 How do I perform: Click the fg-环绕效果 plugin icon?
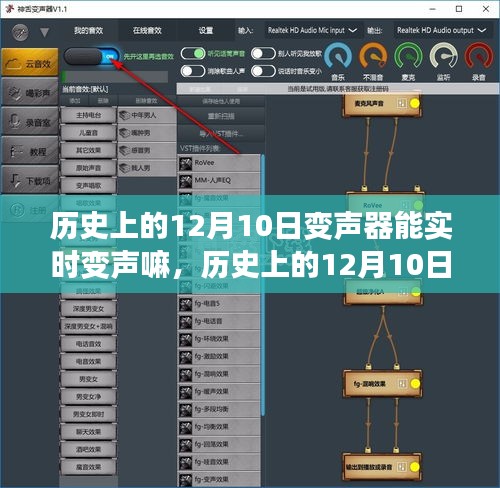[185, 339]
